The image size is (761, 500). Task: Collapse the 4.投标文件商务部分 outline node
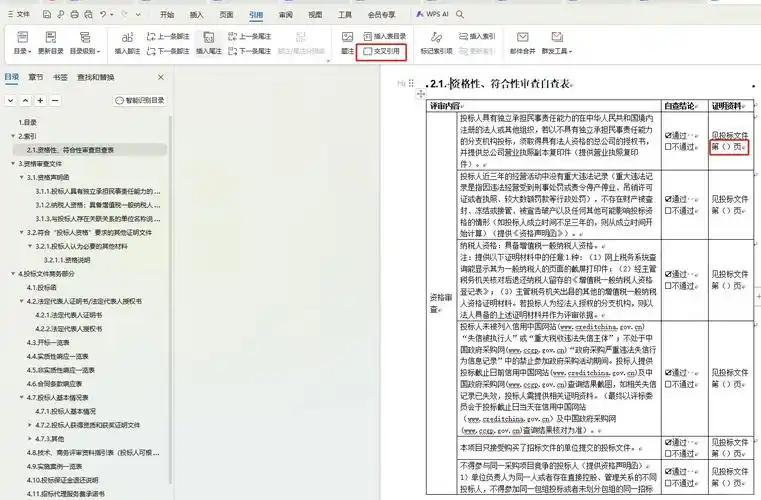(x=13, y=274)
